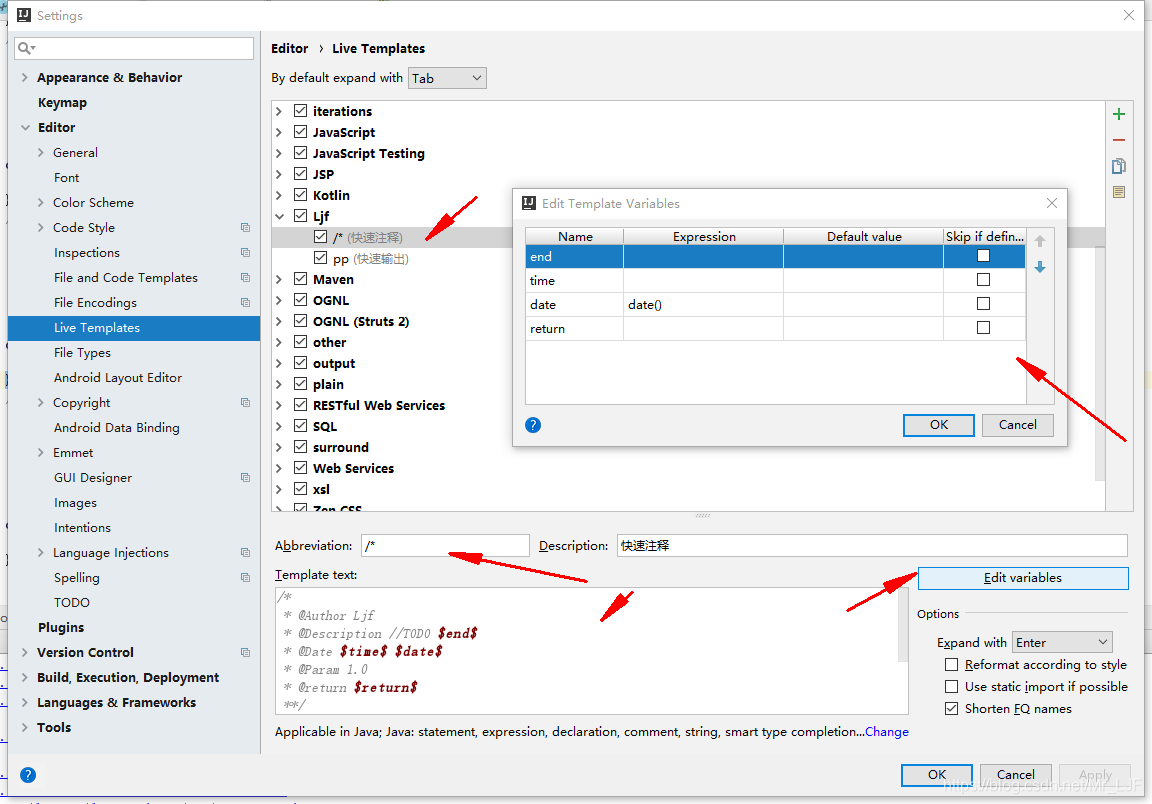Expand the SQL template group

point(279,427)
